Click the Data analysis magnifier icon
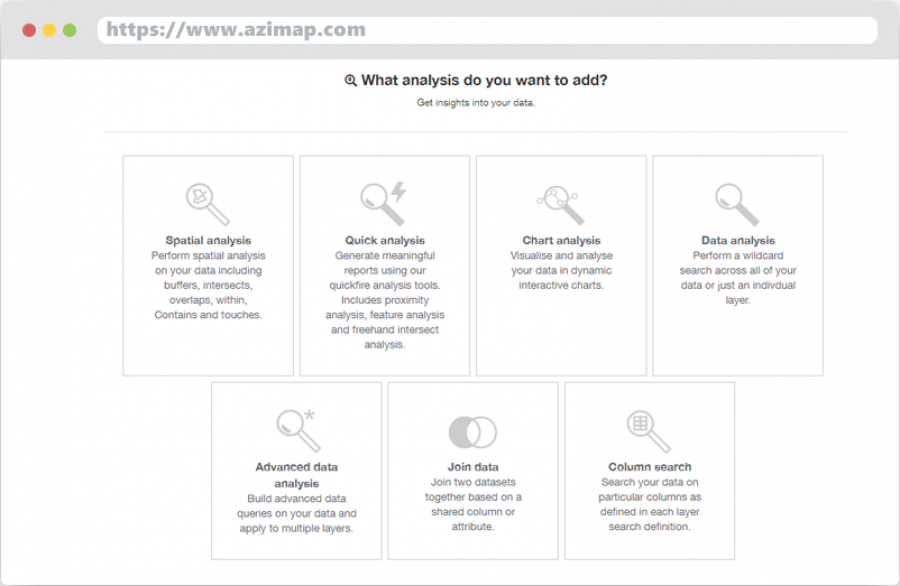Screen dimensions: 900x586 [737, 204]
